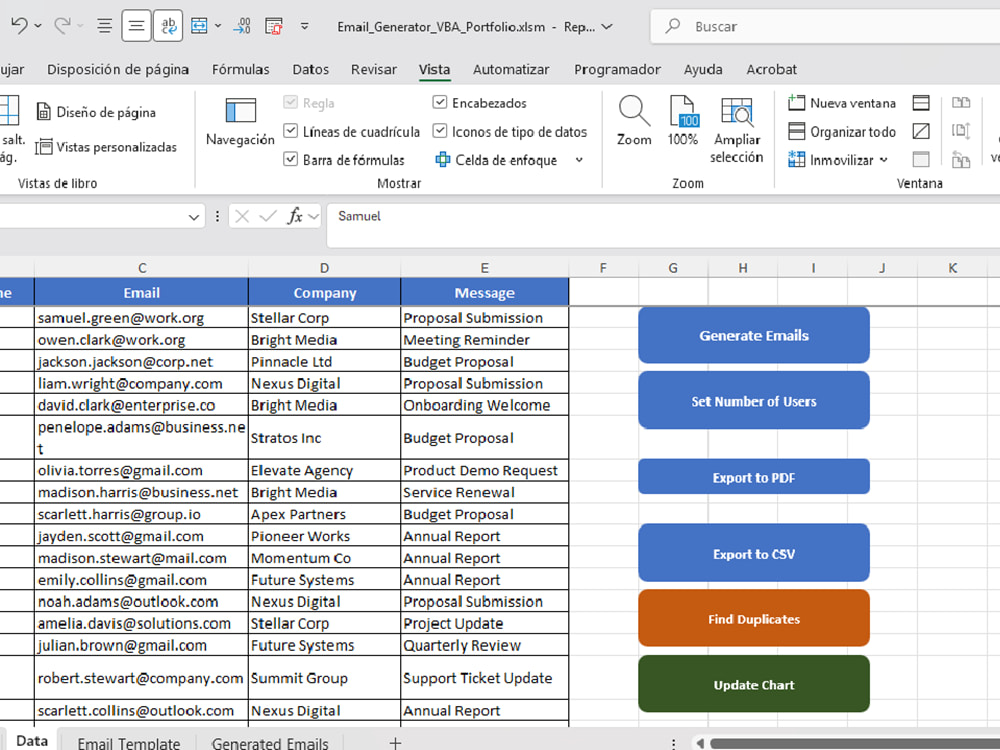Image resolution: width=1000 pixels, height=750 pixels.
Task: Click the Nueva ventana icon
Action: coord(796,103)
